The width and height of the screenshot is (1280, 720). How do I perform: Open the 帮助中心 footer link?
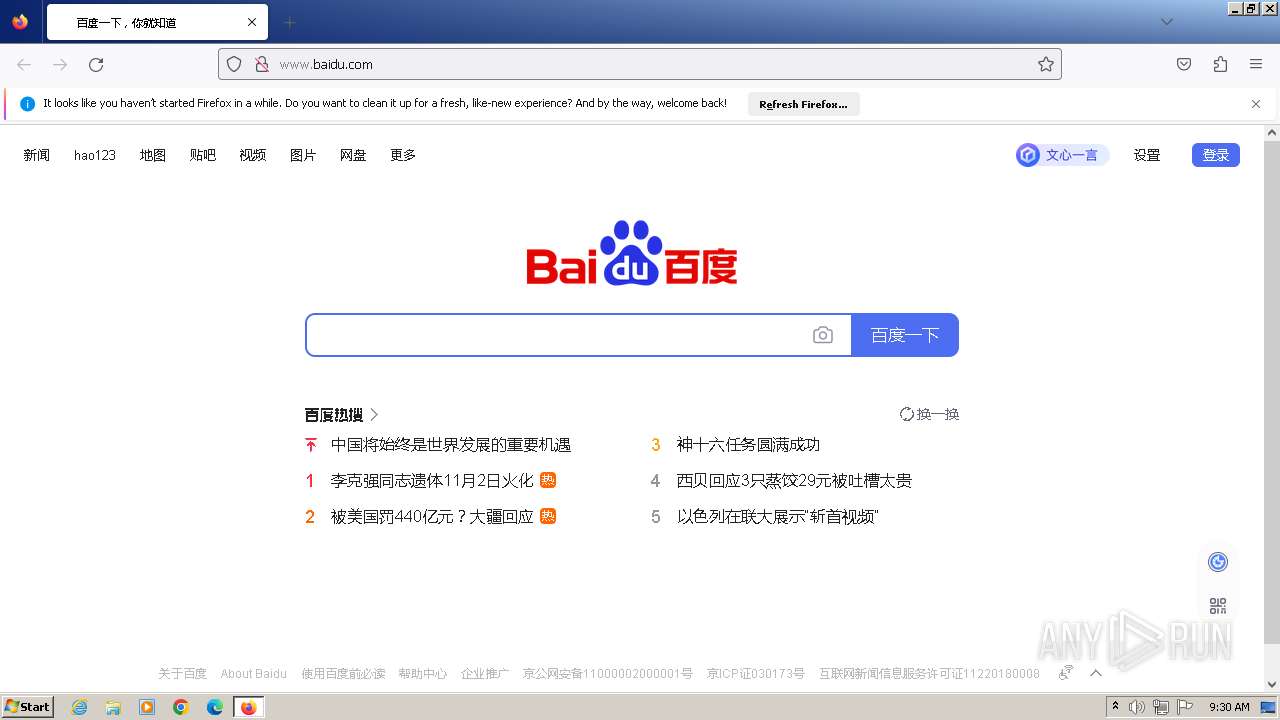pos(422,674)
